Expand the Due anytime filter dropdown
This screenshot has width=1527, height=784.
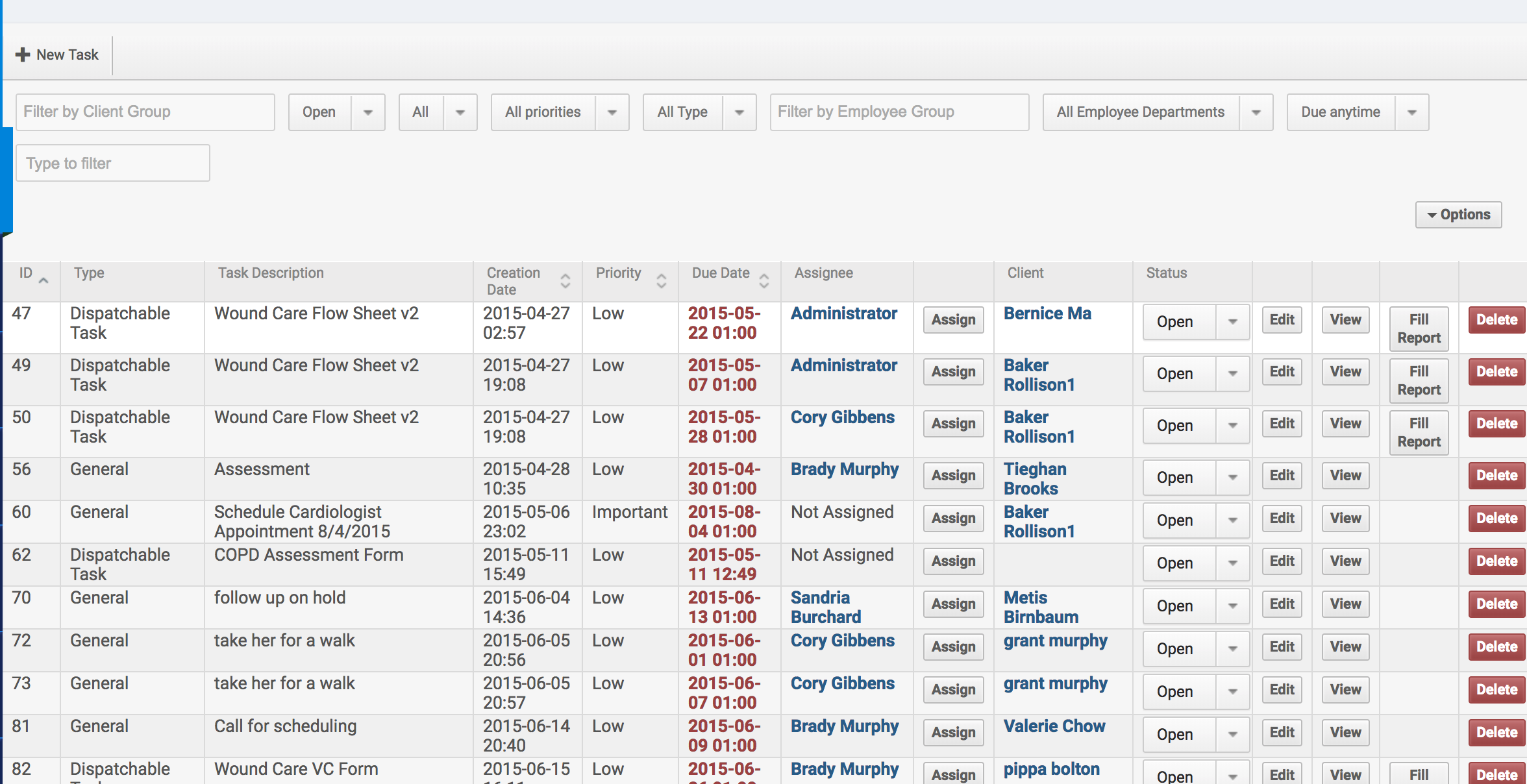1411,112
